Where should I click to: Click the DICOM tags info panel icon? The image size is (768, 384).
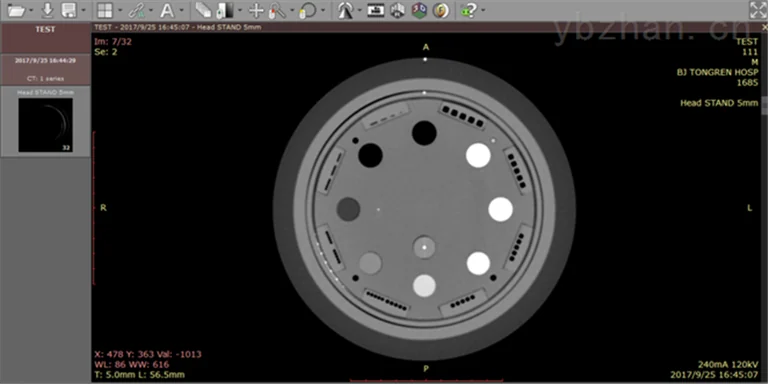pos(376,10)
